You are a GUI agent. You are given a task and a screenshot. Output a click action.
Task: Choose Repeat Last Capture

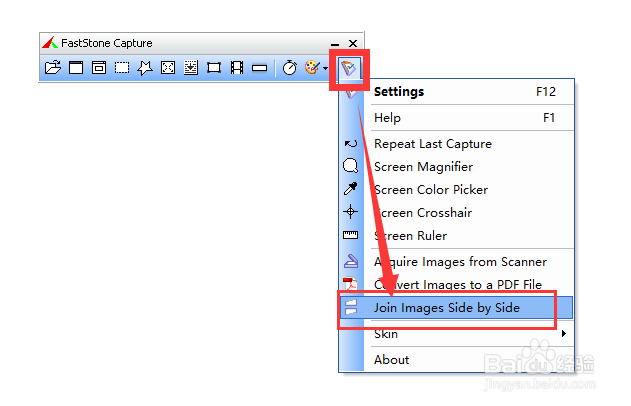click(x=433, y=143)
